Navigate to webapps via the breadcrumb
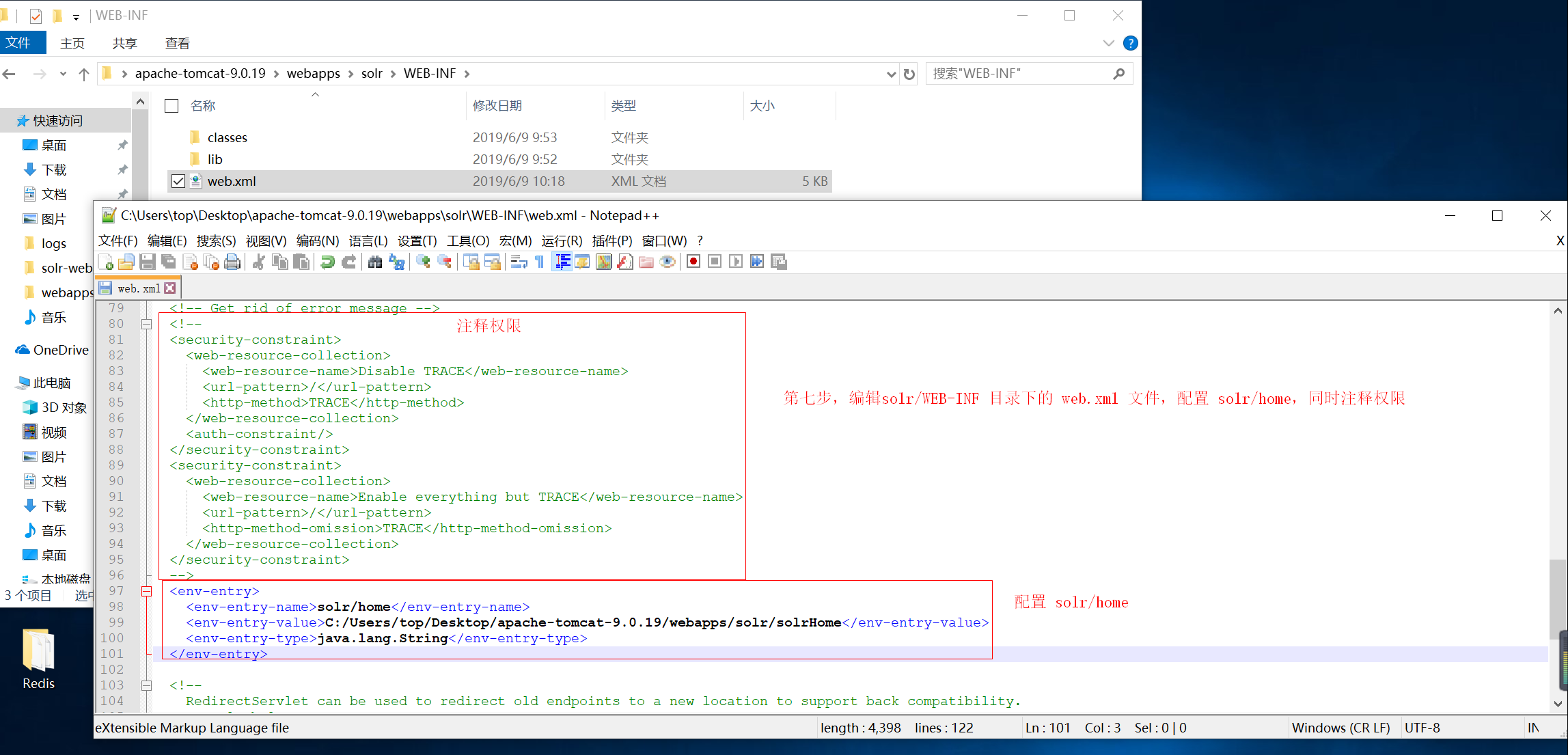The height and width of the screenshot is (755, 1568). (314, 73)
